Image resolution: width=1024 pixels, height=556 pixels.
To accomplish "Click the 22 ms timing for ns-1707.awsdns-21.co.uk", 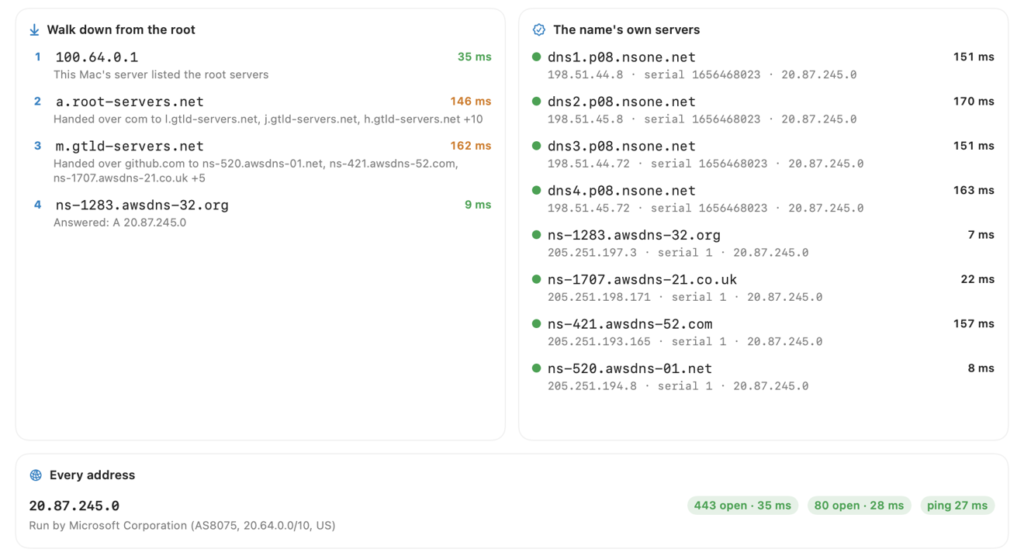I will (978, 279).
